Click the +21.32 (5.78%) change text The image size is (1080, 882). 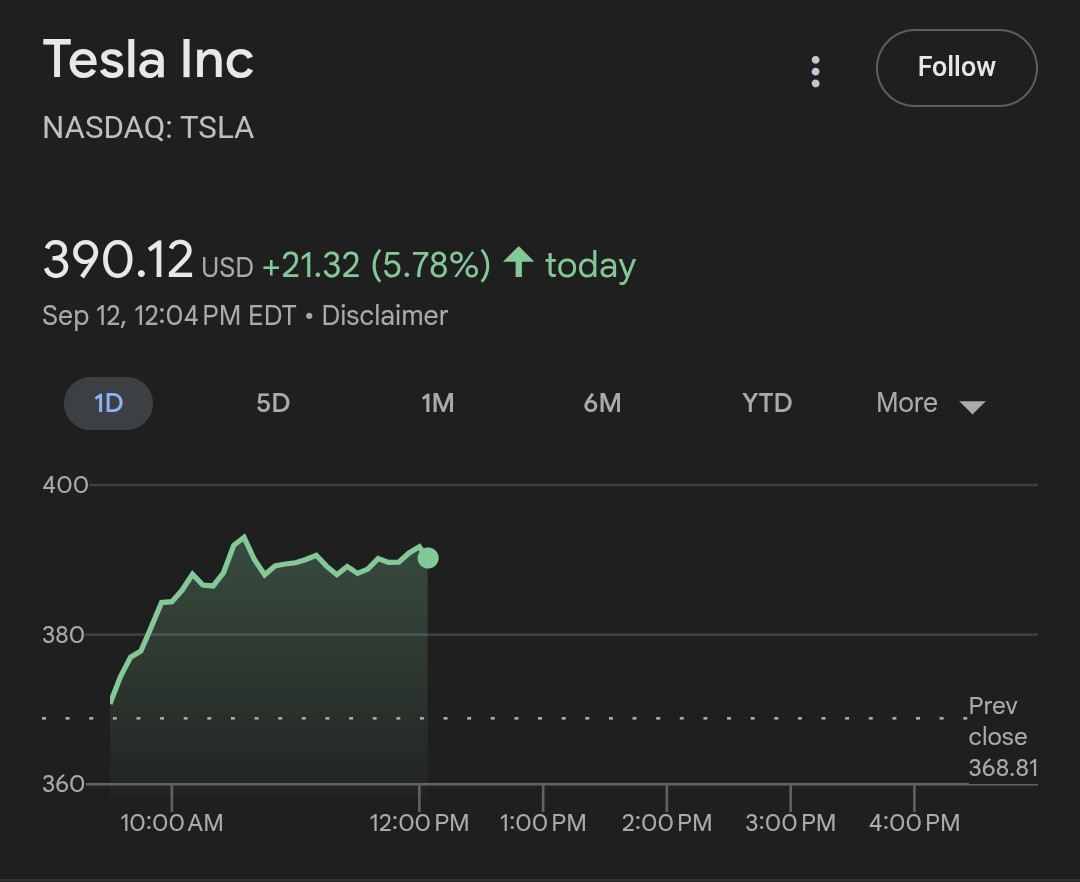(376, 265)
